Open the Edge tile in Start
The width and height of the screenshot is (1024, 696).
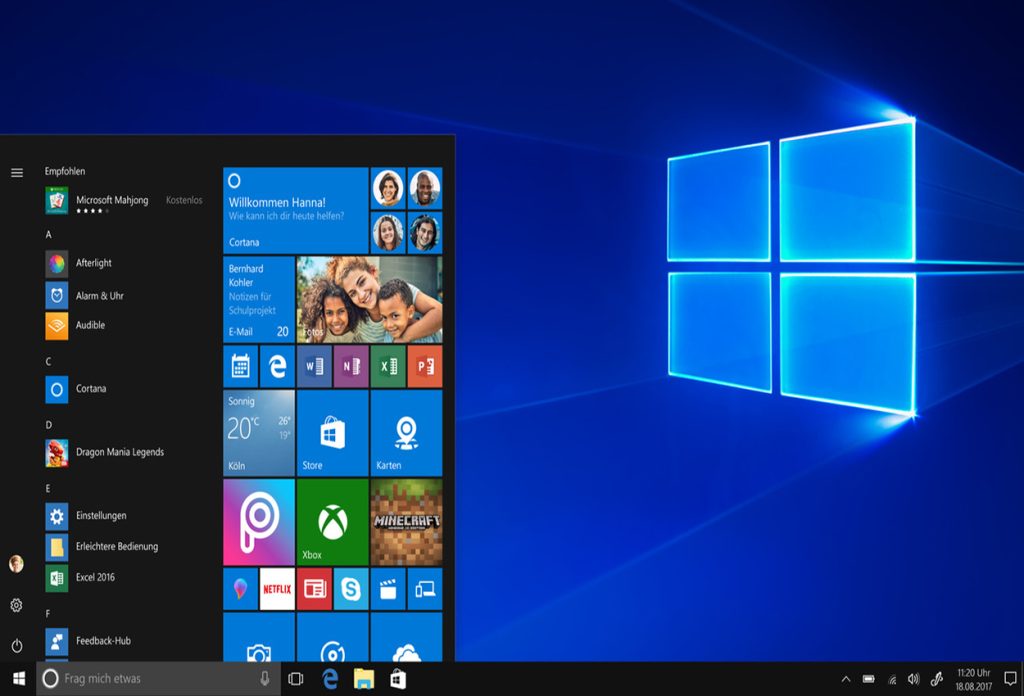click(x=278, y=366)
